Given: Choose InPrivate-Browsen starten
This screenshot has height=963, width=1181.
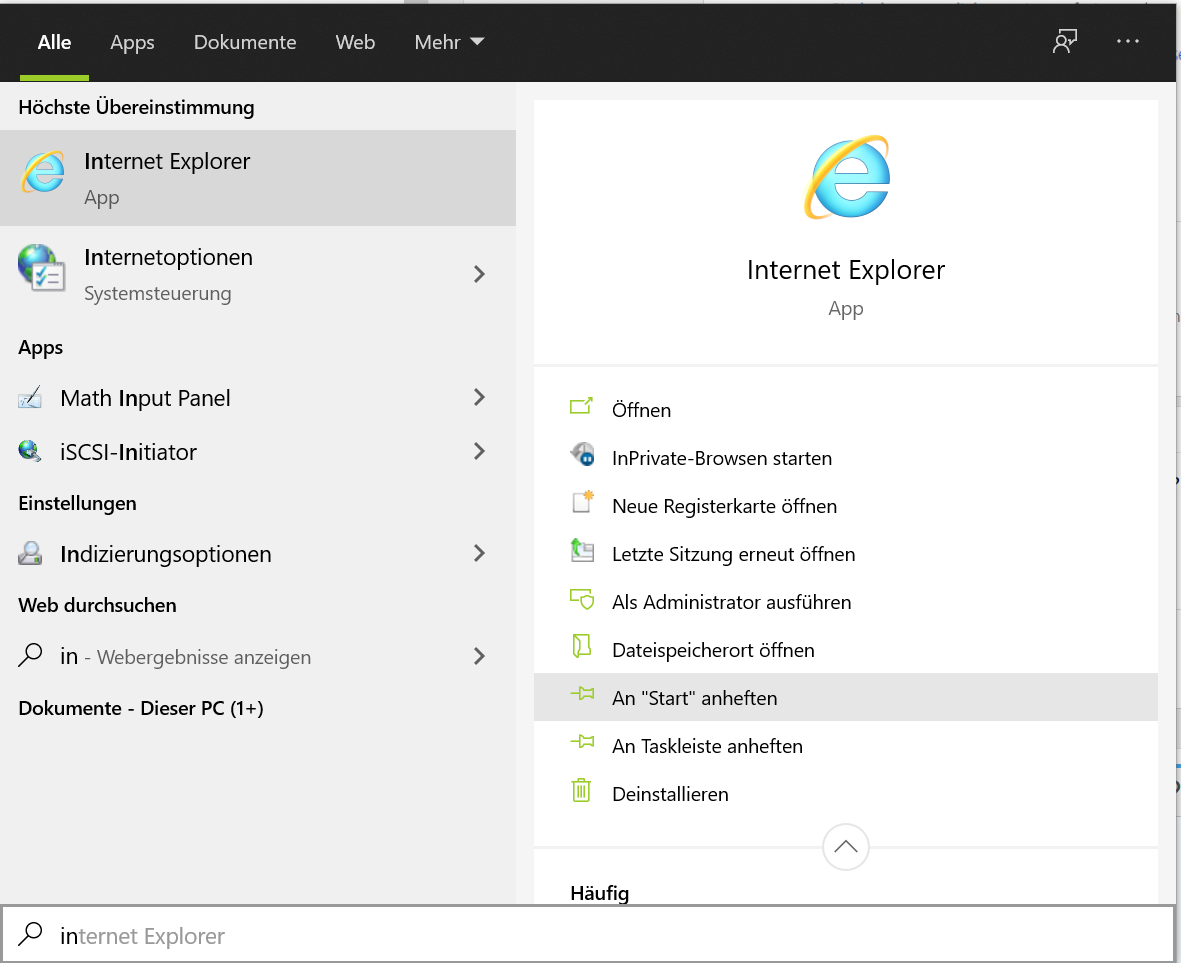Looking at the screenshot, I should click(846, 458).
